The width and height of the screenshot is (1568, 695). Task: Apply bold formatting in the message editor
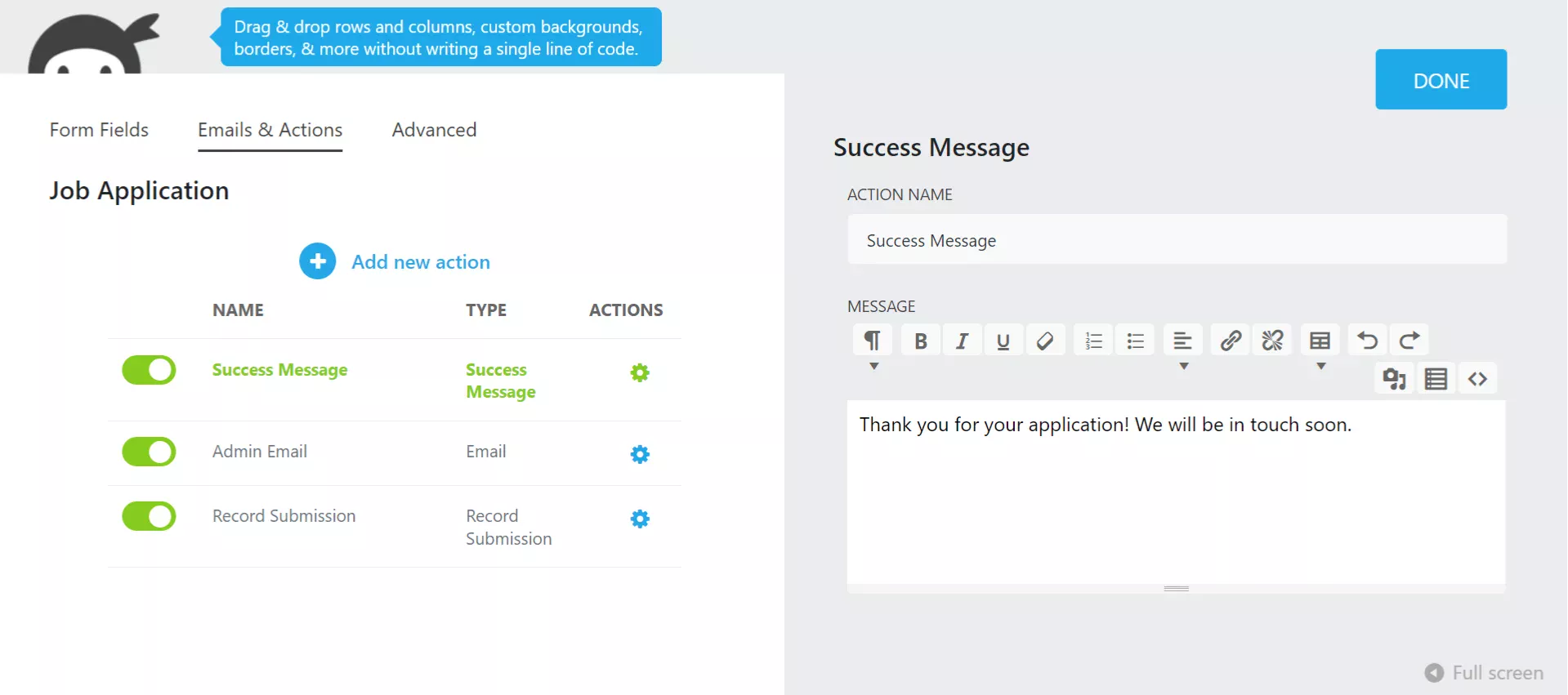[x=919, y=340]
